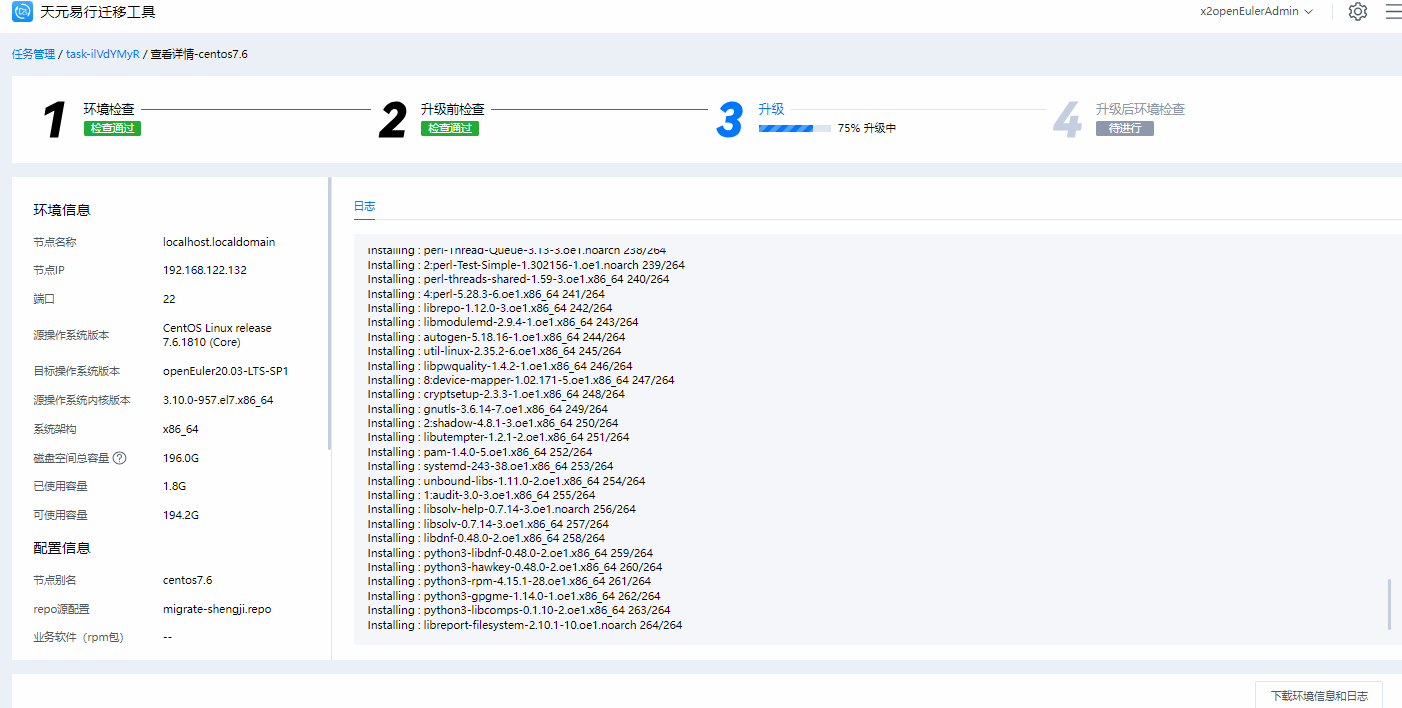Click log line 4:perl-5.28.3-6
Screen dimensions: 1402x708
pyautogui.click(x=486, y=294)
